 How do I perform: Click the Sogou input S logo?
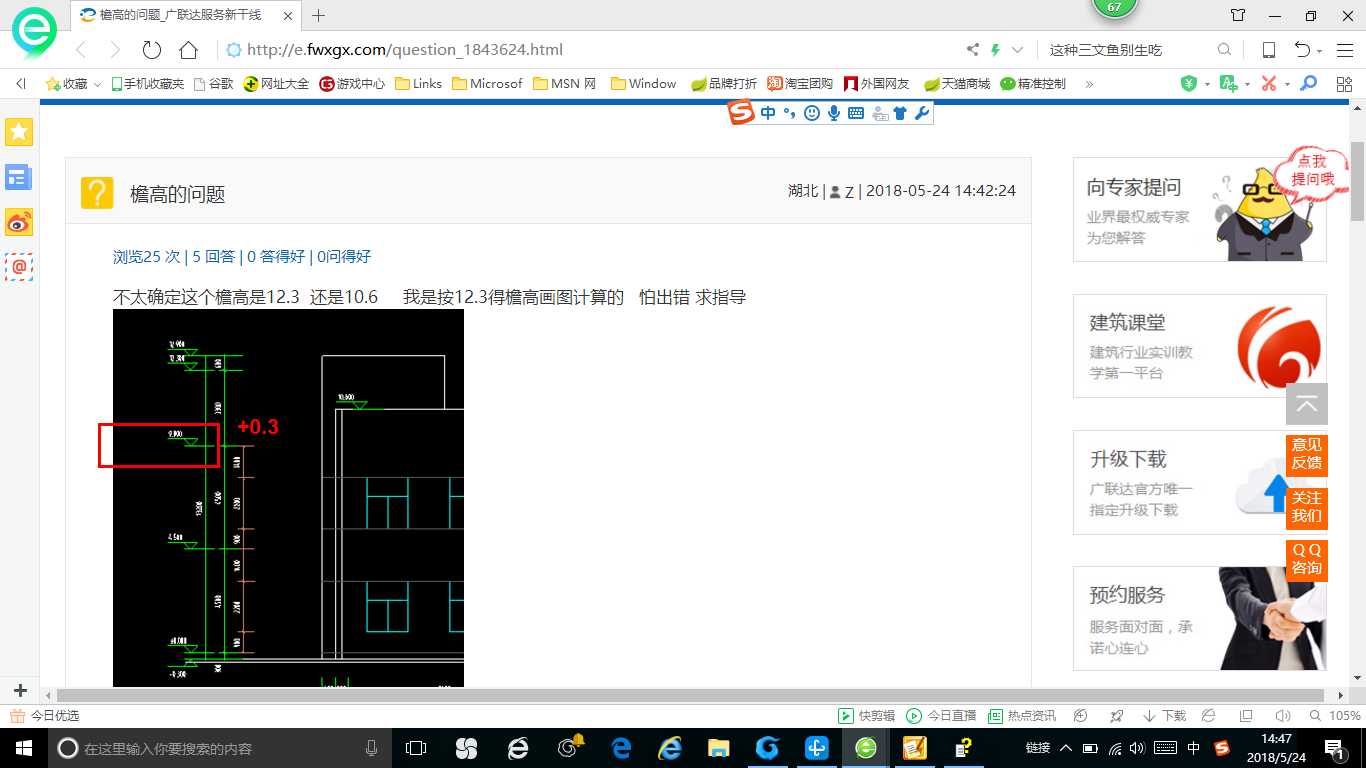[x=741, y=113]
